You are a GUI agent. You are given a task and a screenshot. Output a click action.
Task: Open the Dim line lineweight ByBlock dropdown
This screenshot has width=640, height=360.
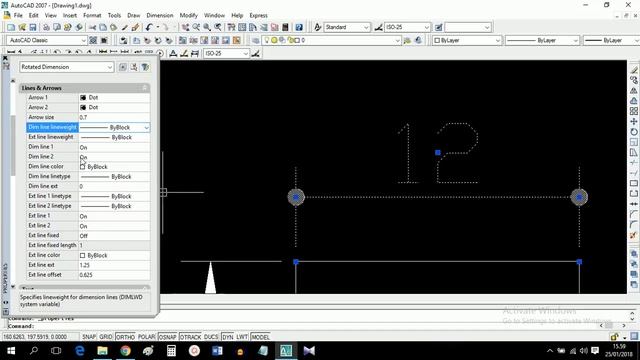[x=146, y=127]
